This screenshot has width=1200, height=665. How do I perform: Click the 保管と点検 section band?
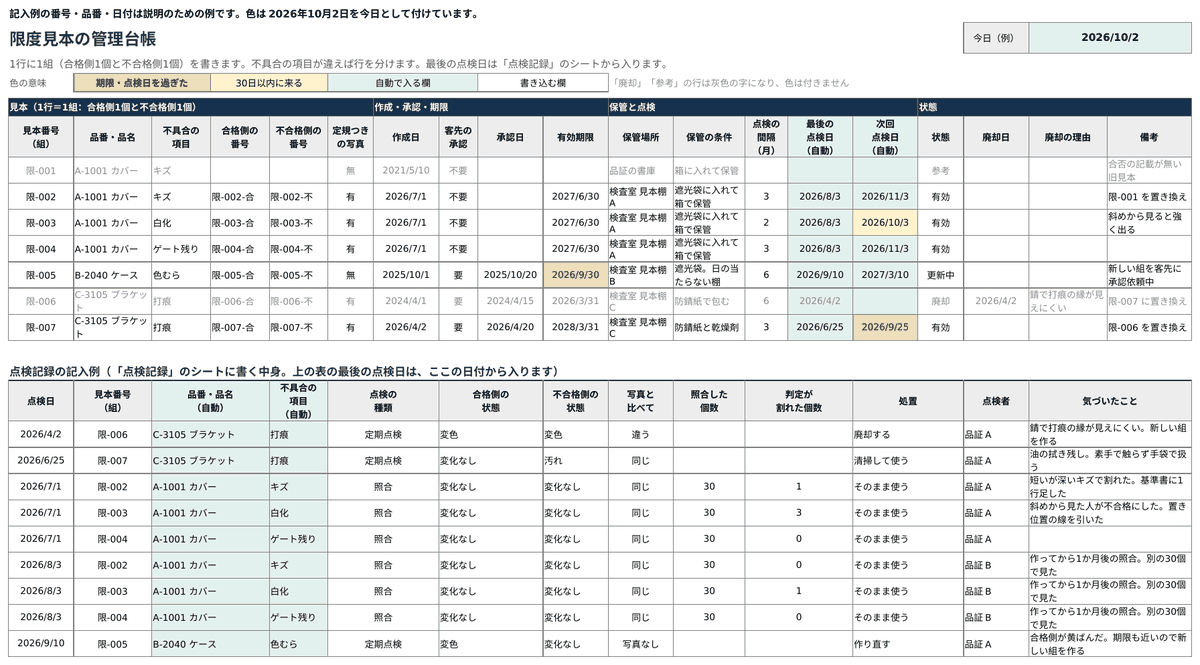(762, 107)
